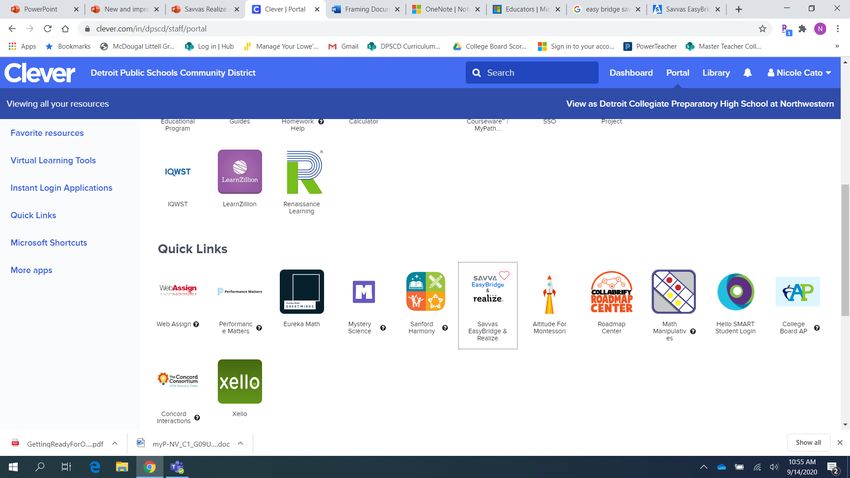
Task: Click Show all downloads button
Action: point(808,443)
